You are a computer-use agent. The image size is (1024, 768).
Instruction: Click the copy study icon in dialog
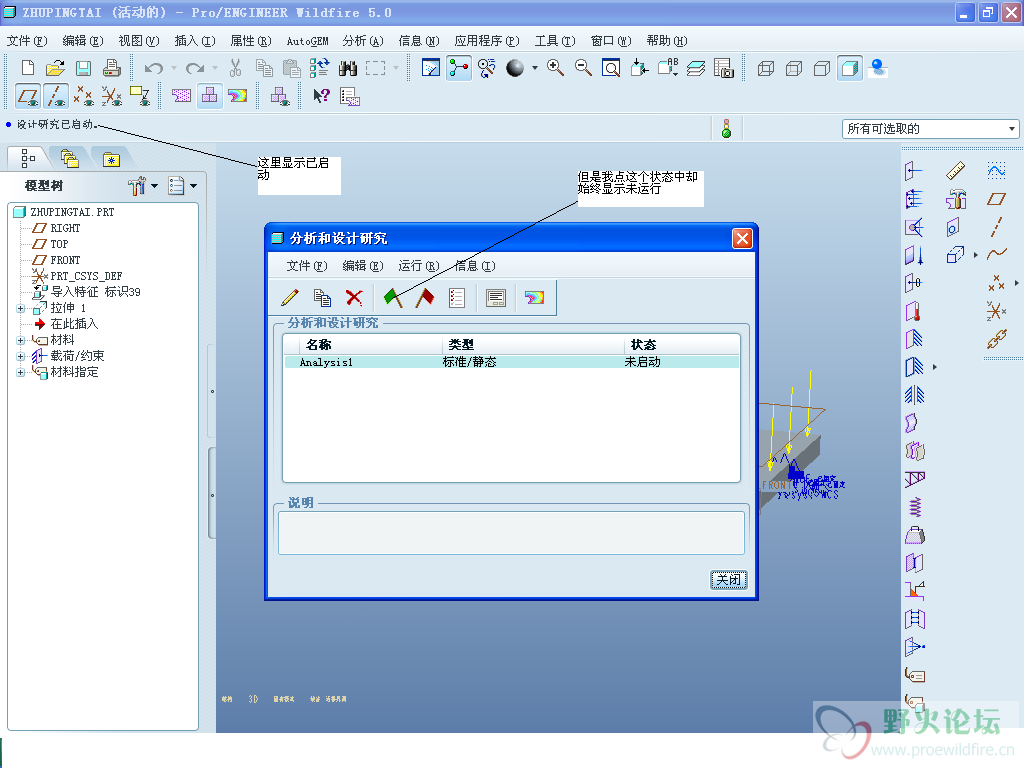[322, 298]
